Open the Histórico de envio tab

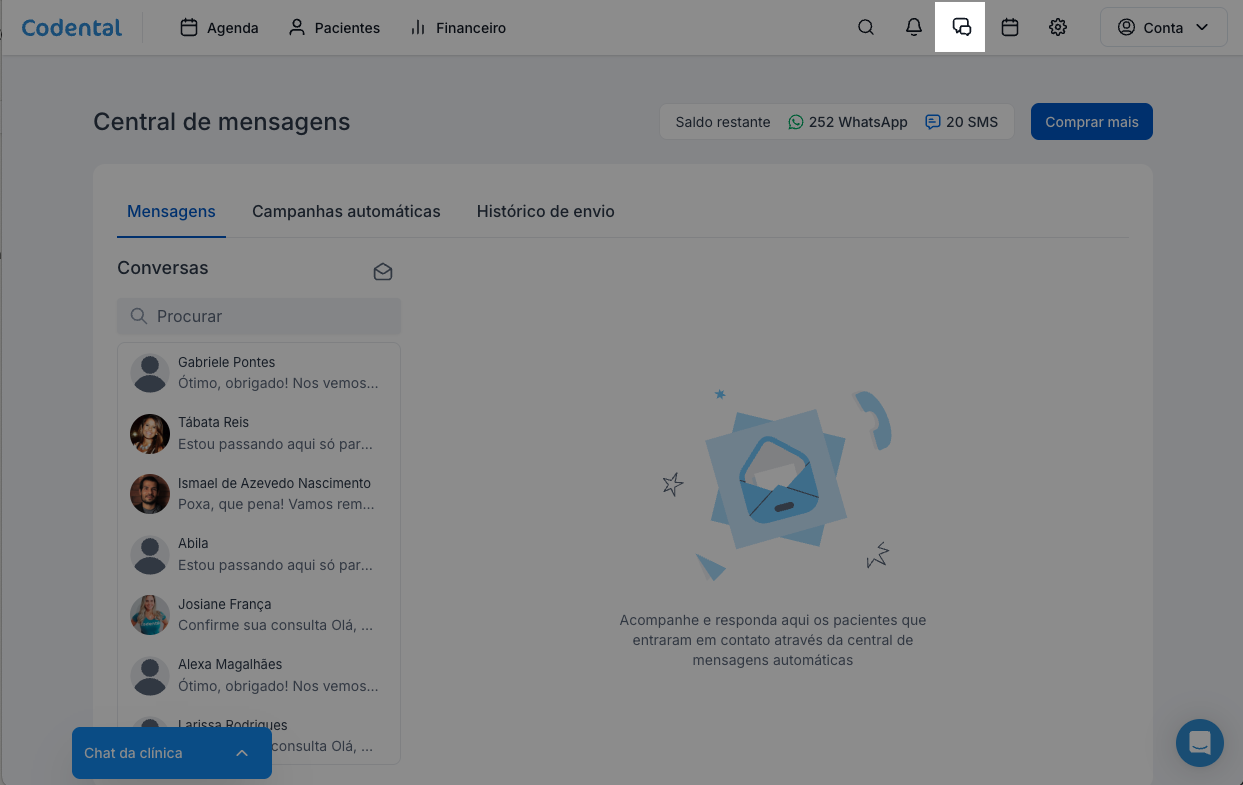pos(545,211)
